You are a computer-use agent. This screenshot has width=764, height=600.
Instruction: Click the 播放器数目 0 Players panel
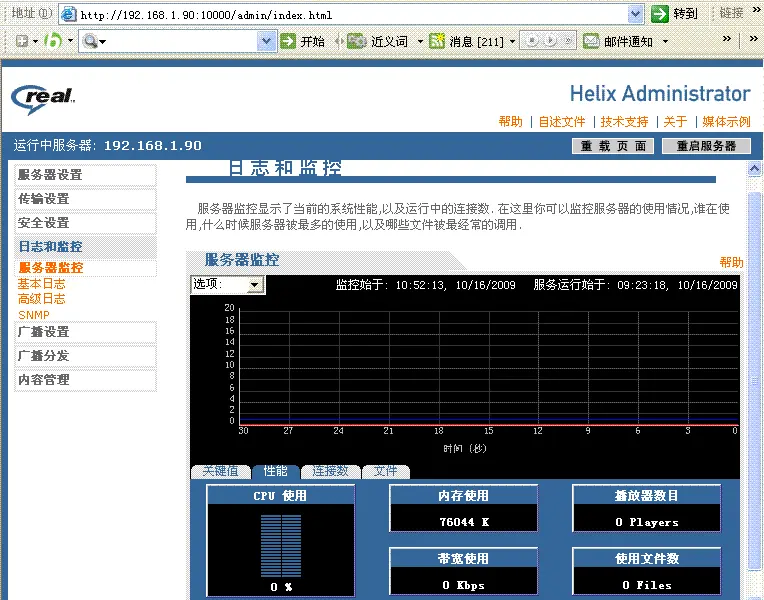tap(647, 508)
